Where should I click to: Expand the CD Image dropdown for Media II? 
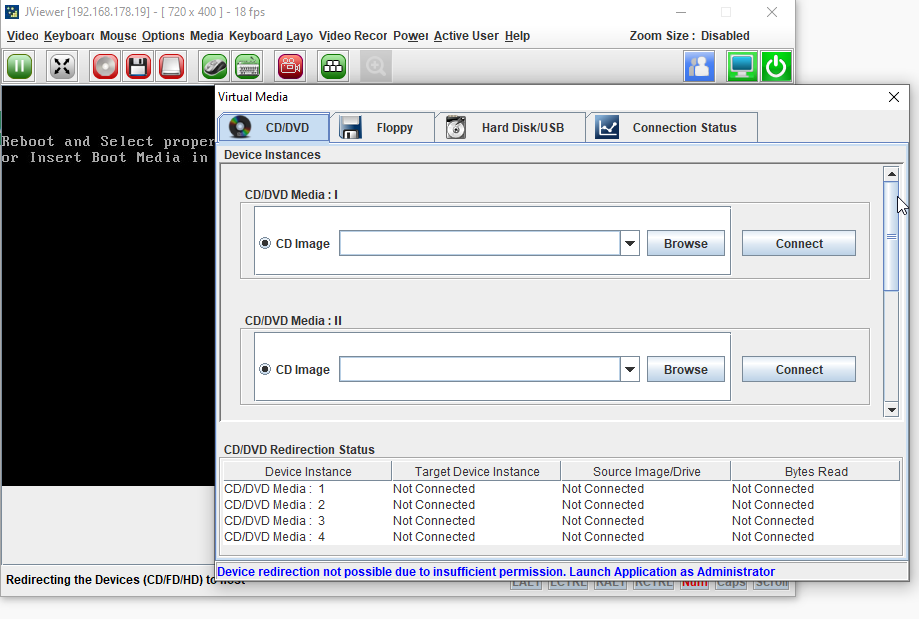coord(630,370)
